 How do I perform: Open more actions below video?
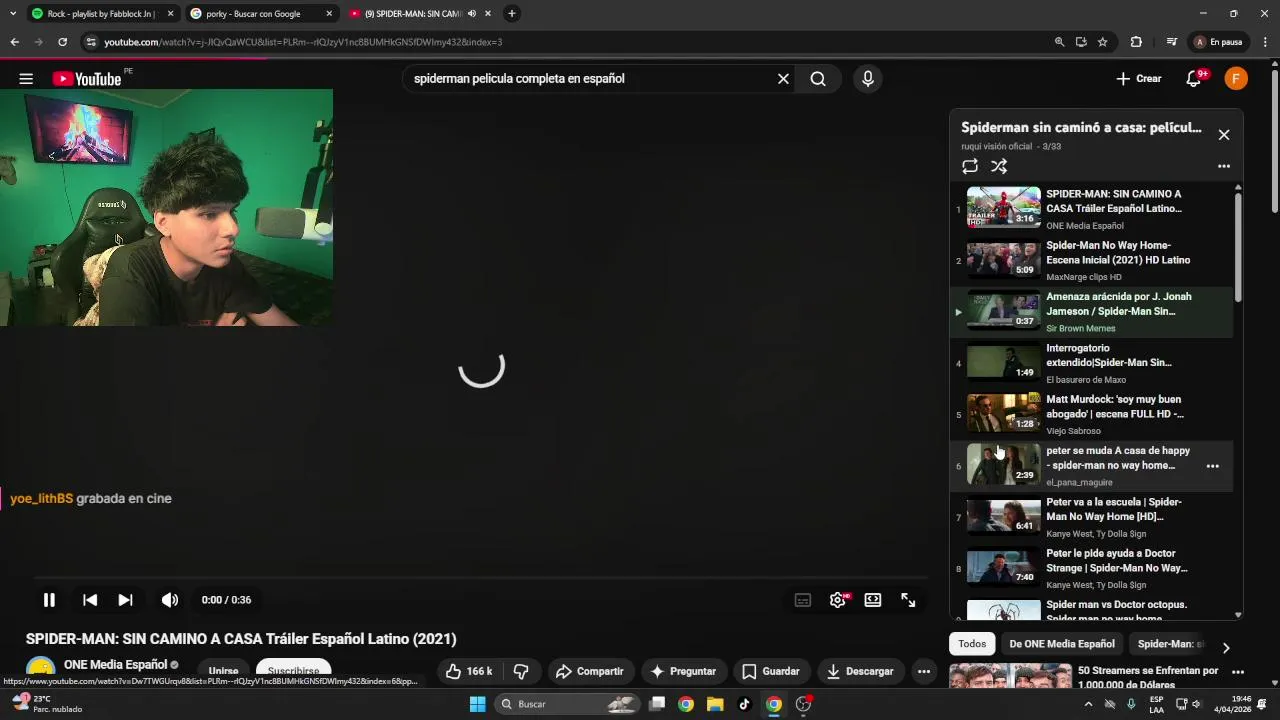coord(924,671)
